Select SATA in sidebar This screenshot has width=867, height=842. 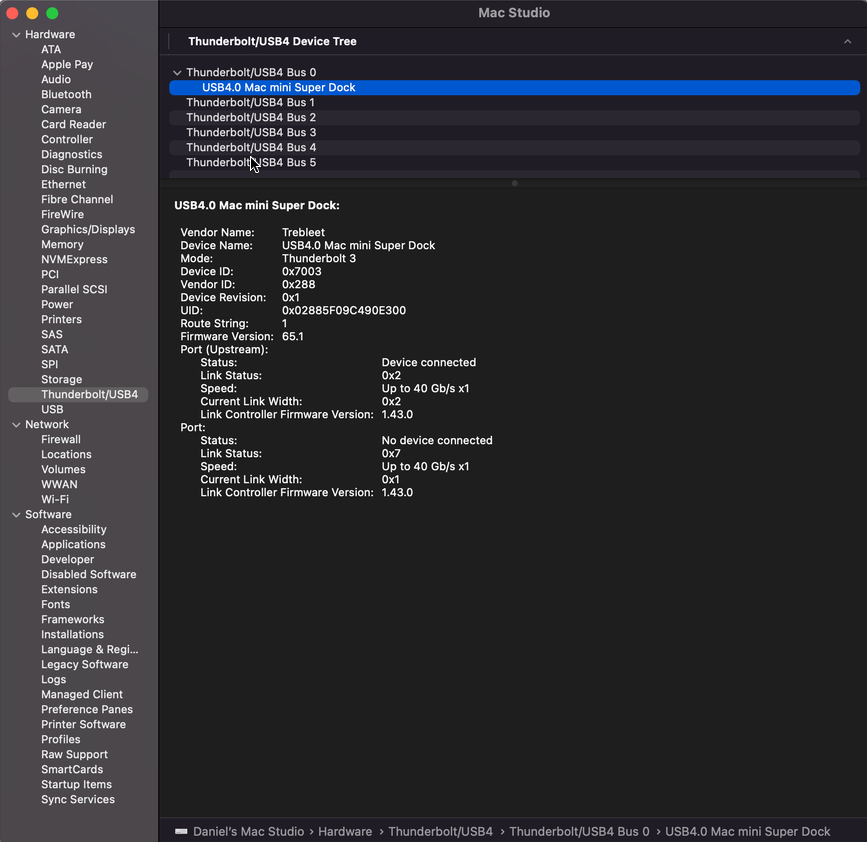pyautogui.click(x=55, y=349)
